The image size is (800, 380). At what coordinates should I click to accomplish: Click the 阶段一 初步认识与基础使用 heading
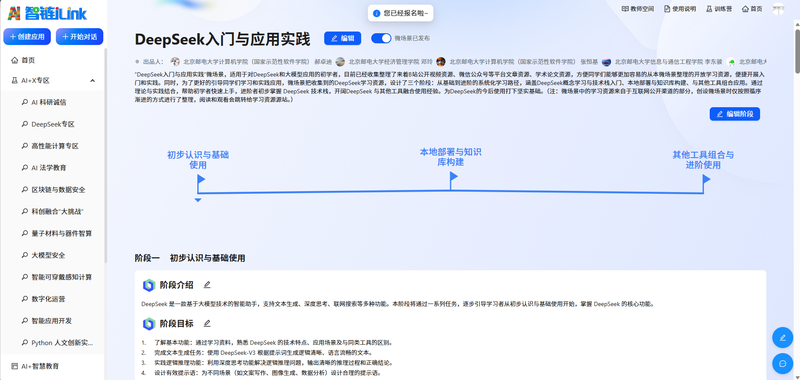pyautogui.click(x=190, y=258)
